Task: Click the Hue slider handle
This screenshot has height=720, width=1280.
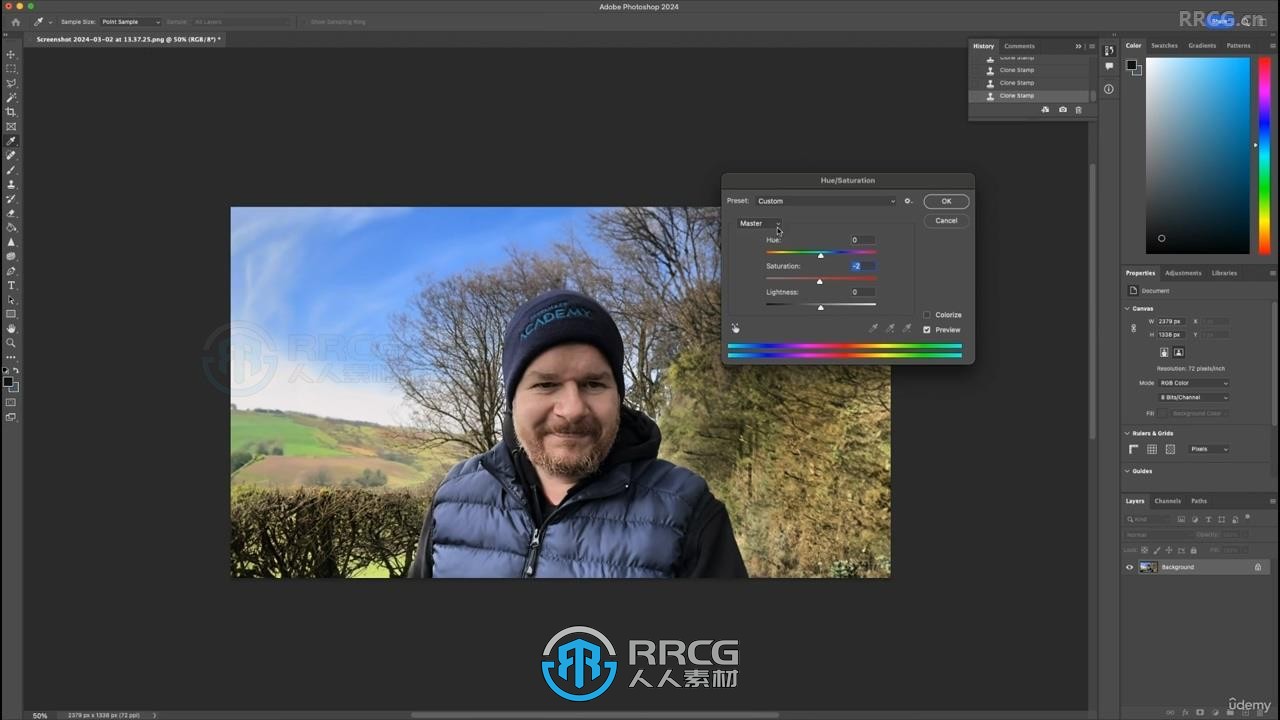Action: (x=821, y=255)
